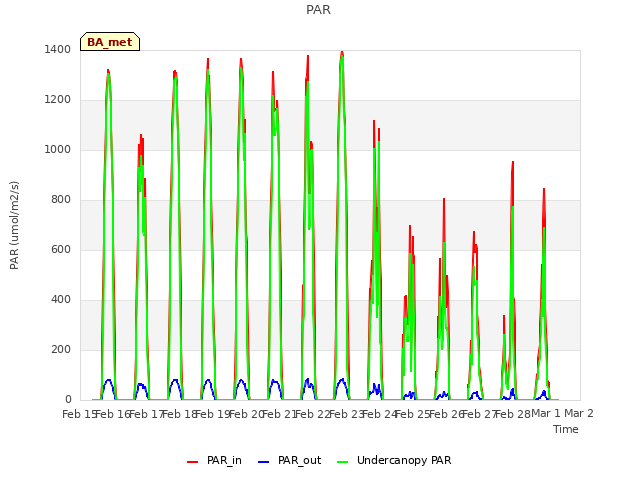The height and width of the screenshot is (480, 640).
Task: Click the PAR chart title
Action: tap(318, 9)
